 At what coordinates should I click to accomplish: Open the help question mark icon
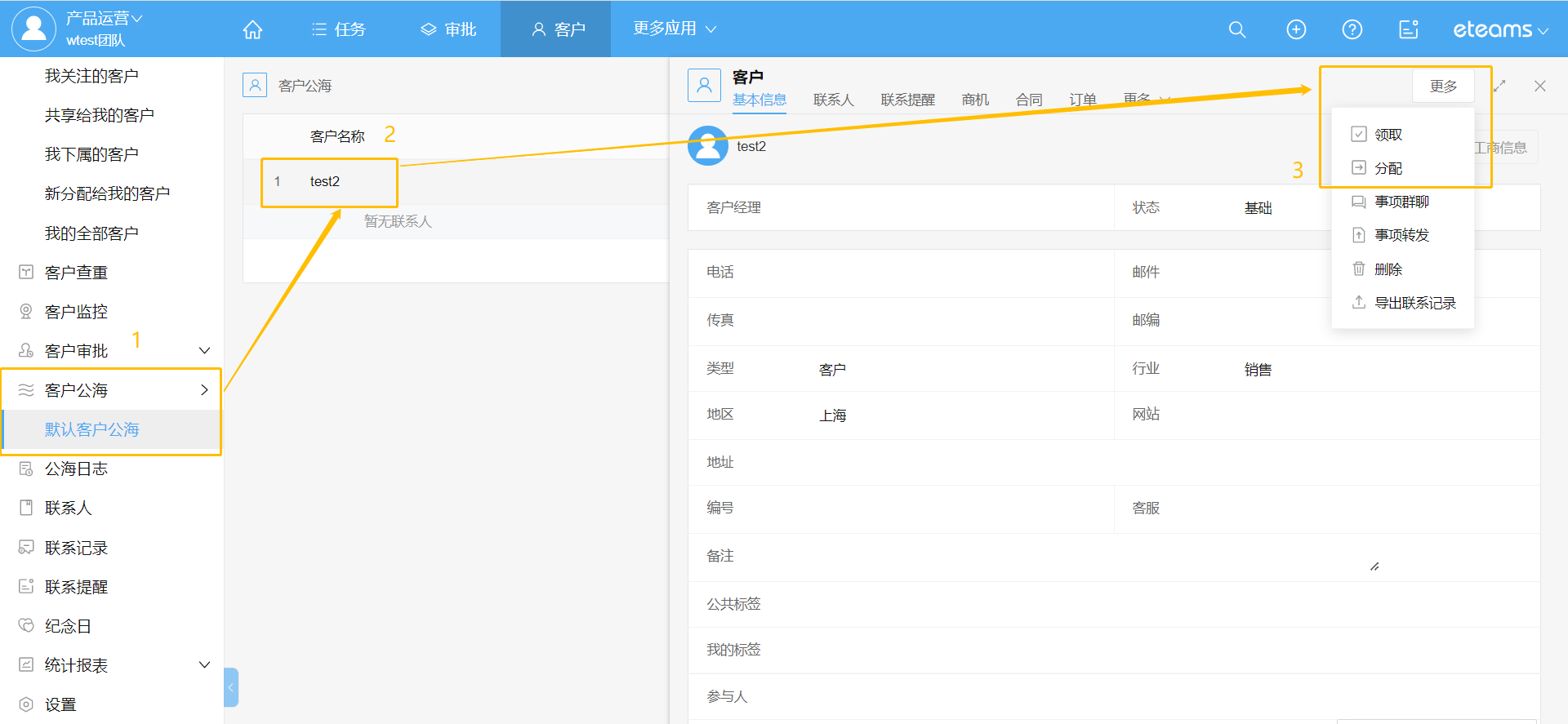click(1352, 30)
